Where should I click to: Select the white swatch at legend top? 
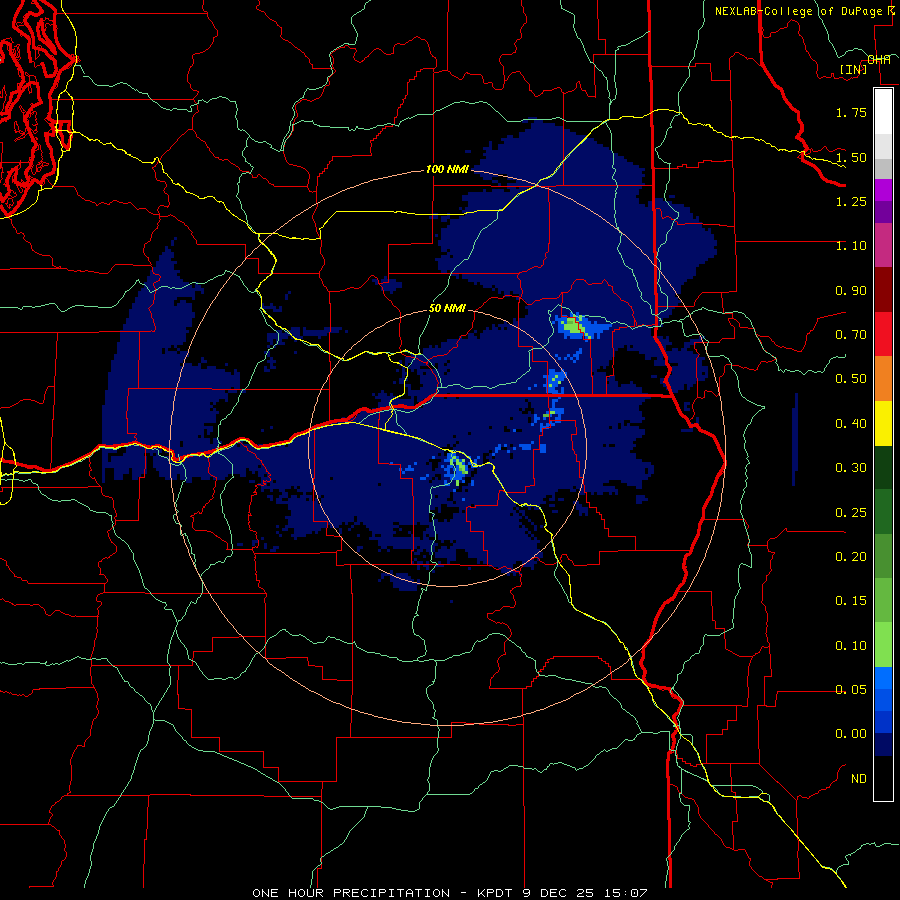883,112
